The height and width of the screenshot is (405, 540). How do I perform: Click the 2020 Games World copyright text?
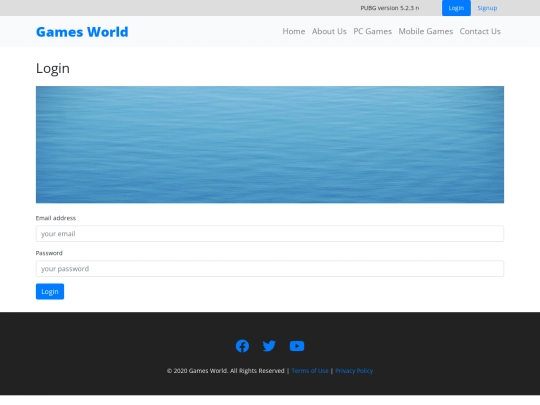226,371
